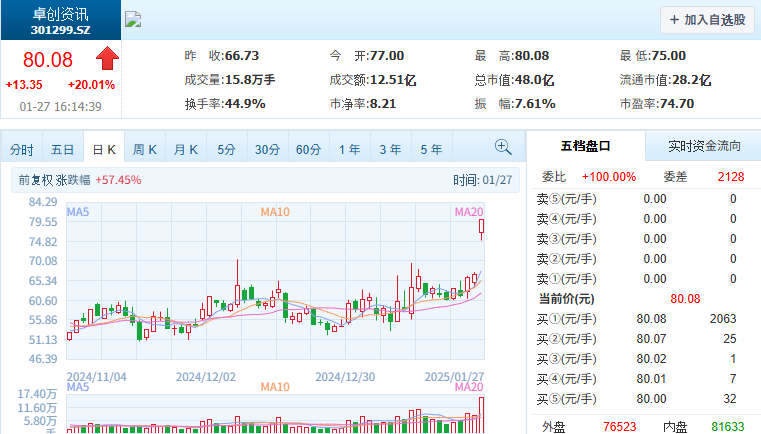The width and height of the screenshot is (761, 434).
Task: Open the 实时资金流向 panel tab
Action: click(704, 146)
